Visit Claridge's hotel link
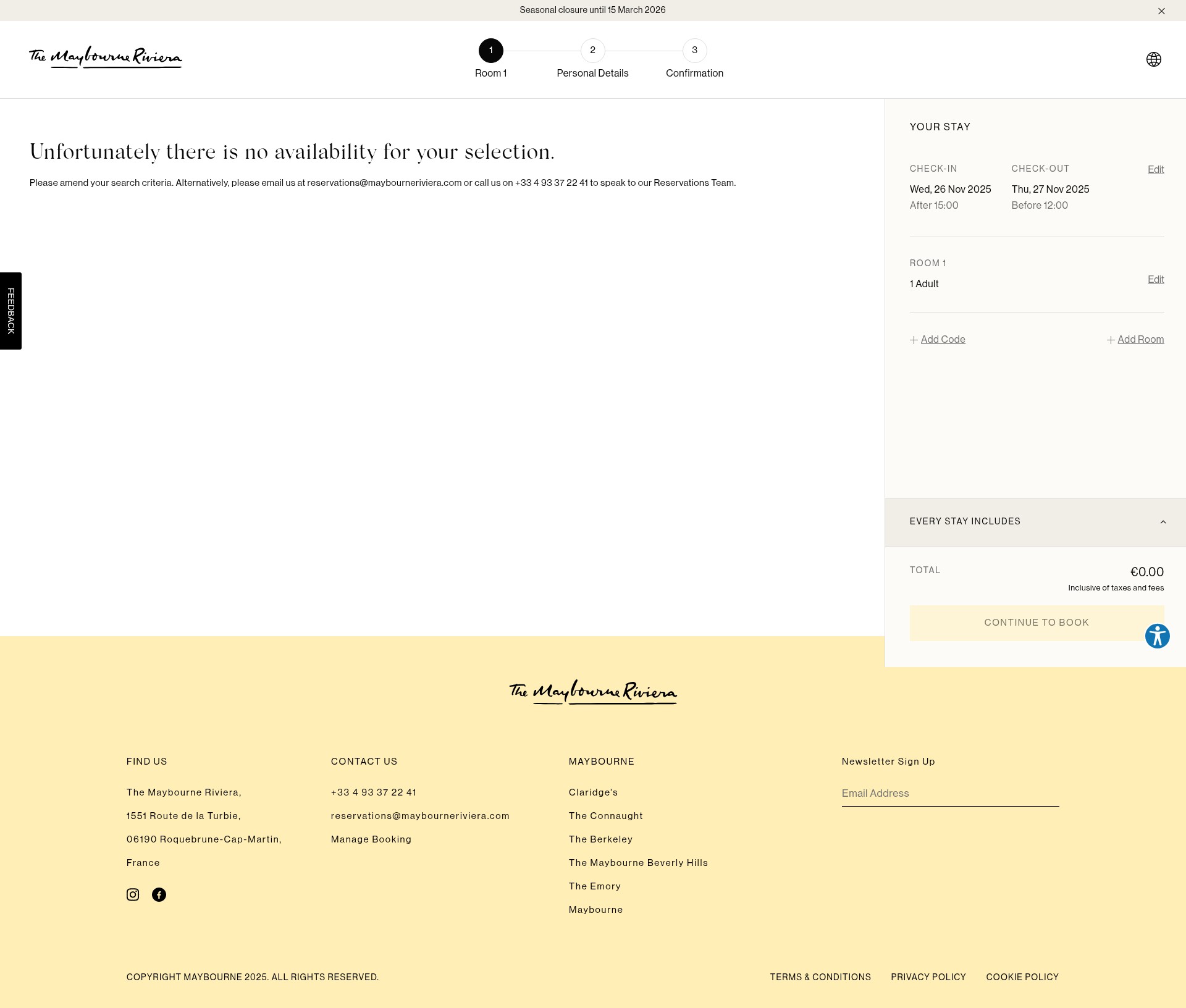The height and width of the screenshot is (1008, 1186). (593, 792)
